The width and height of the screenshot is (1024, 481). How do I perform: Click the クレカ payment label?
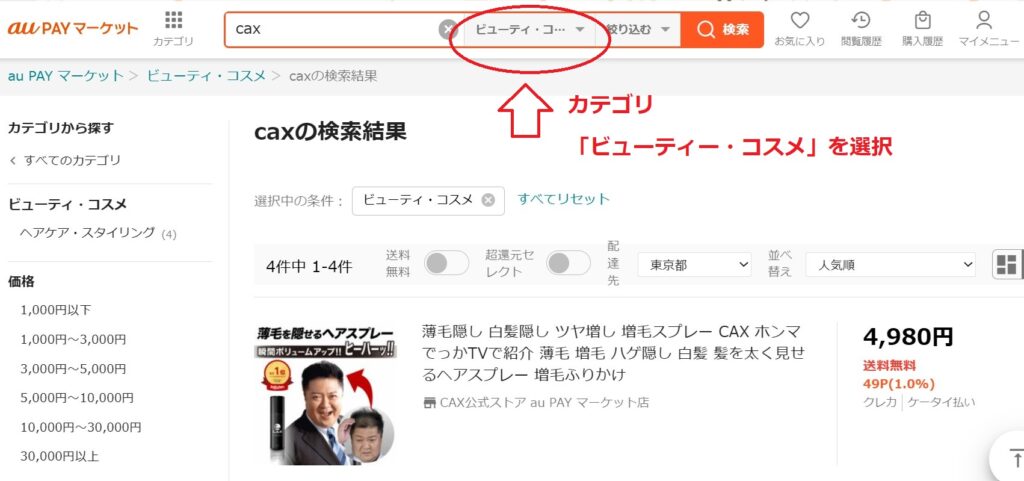click(880, 402)
